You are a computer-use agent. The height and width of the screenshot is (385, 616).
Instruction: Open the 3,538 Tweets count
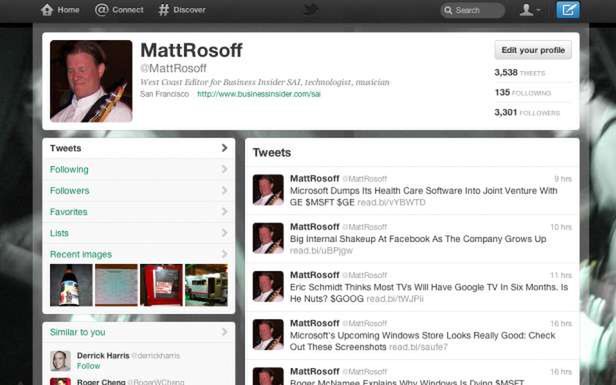coord(519,73)
